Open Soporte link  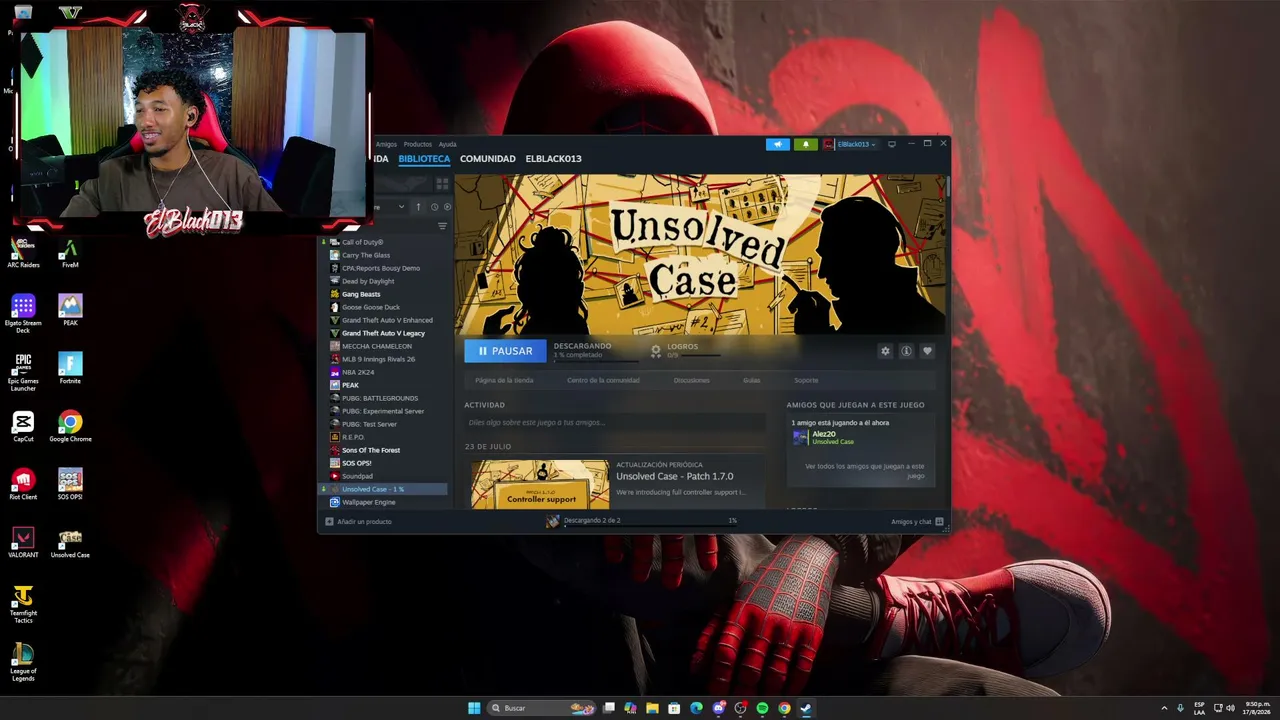[x=806, y=380]
